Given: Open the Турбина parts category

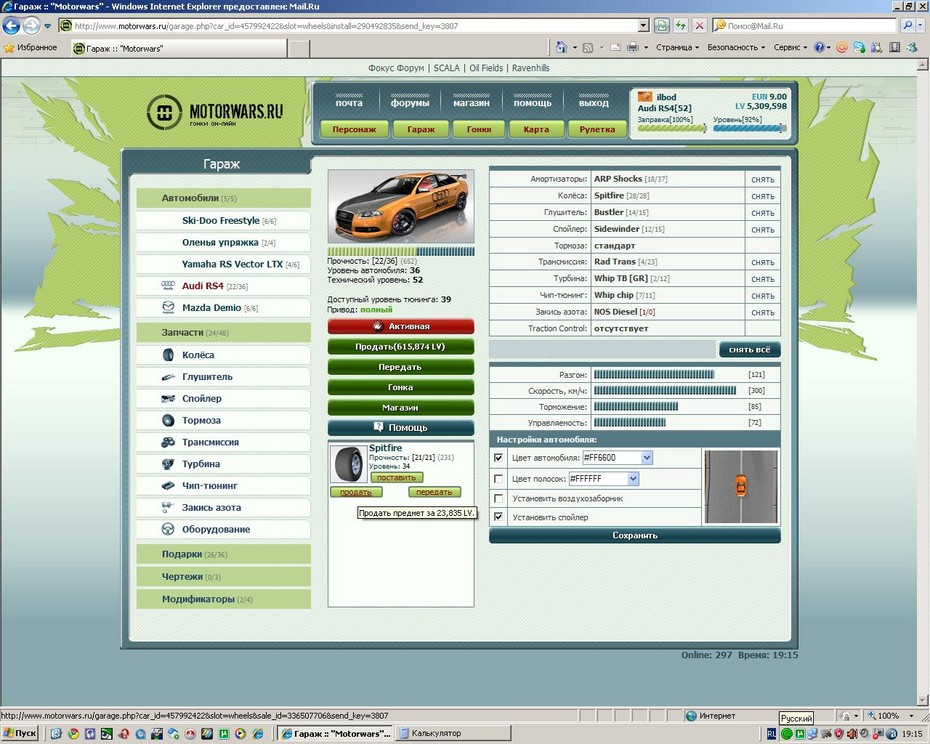Looking at the screenshot, I should coord(223,464).
